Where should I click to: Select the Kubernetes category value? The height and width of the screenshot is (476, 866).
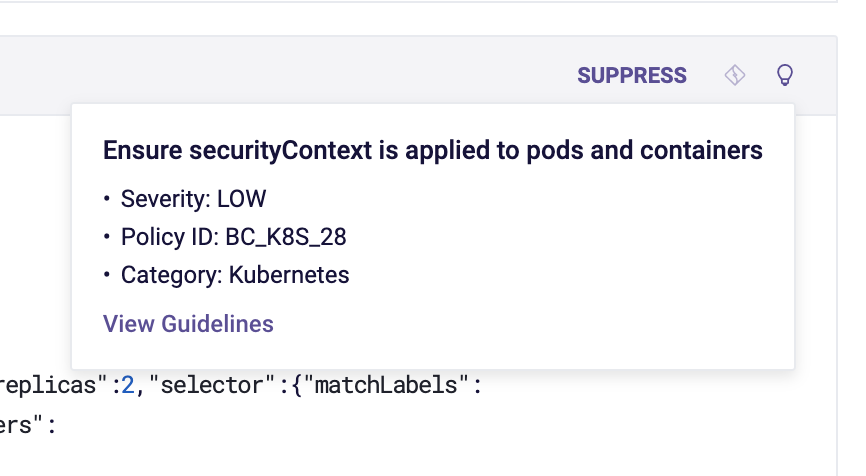(x=289, y=275)
